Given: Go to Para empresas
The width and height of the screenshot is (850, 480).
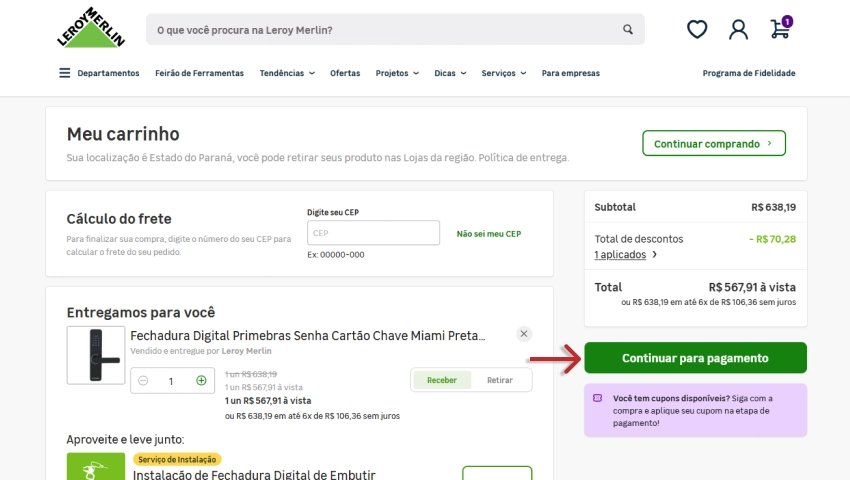Looking at the screenshot, I should coord(571,73).
